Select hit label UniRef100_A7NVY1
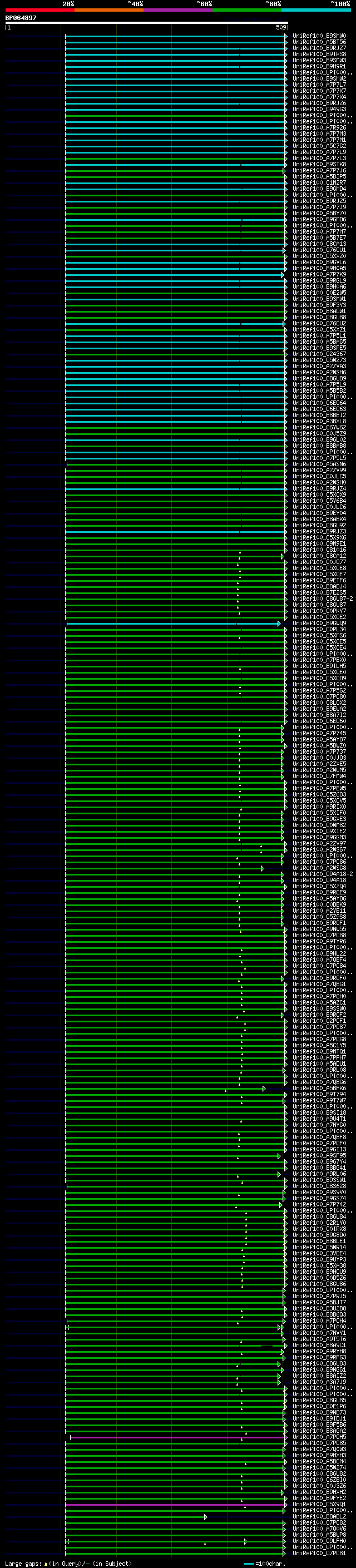 (x=319, y=1333)
